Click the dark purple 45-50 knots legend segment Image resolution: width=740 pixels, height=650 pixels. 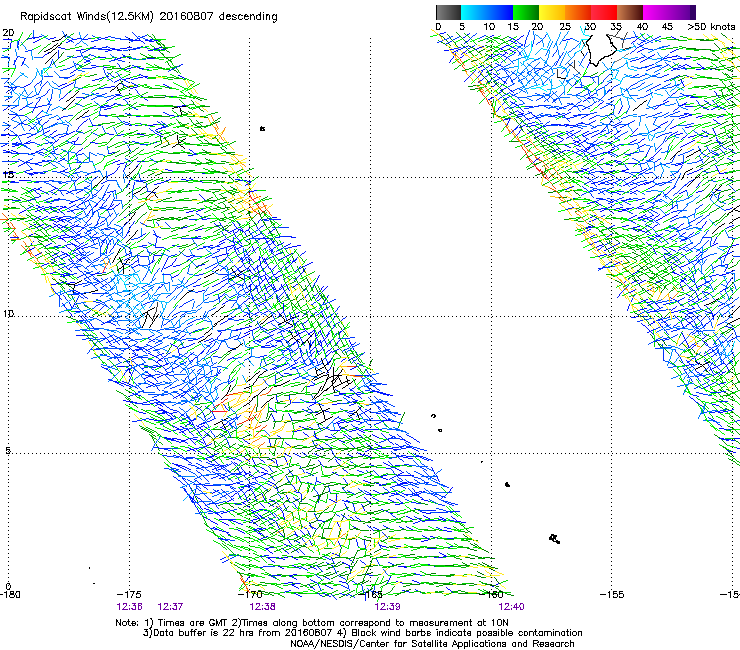coord(682,12)
